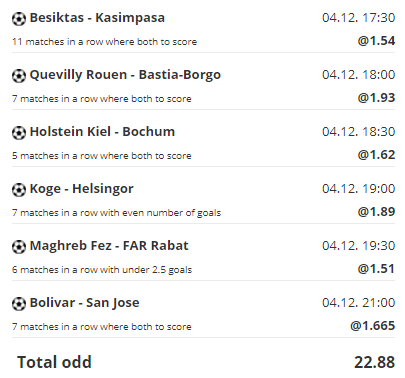This screenshot has width=405, height=378.
Task: Open the Koge - Helsingor match
Action: coord(81,189)
